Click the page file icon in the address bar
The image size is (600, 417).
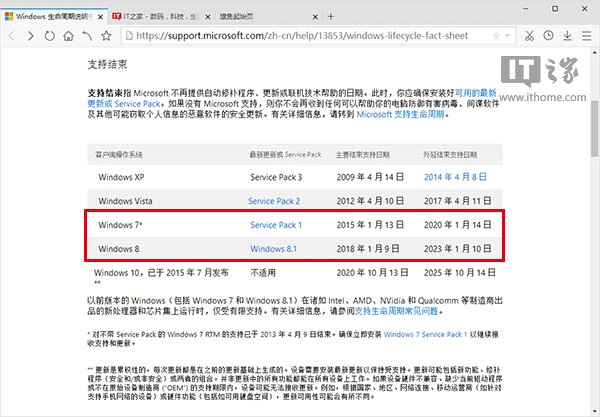[129, 36]
